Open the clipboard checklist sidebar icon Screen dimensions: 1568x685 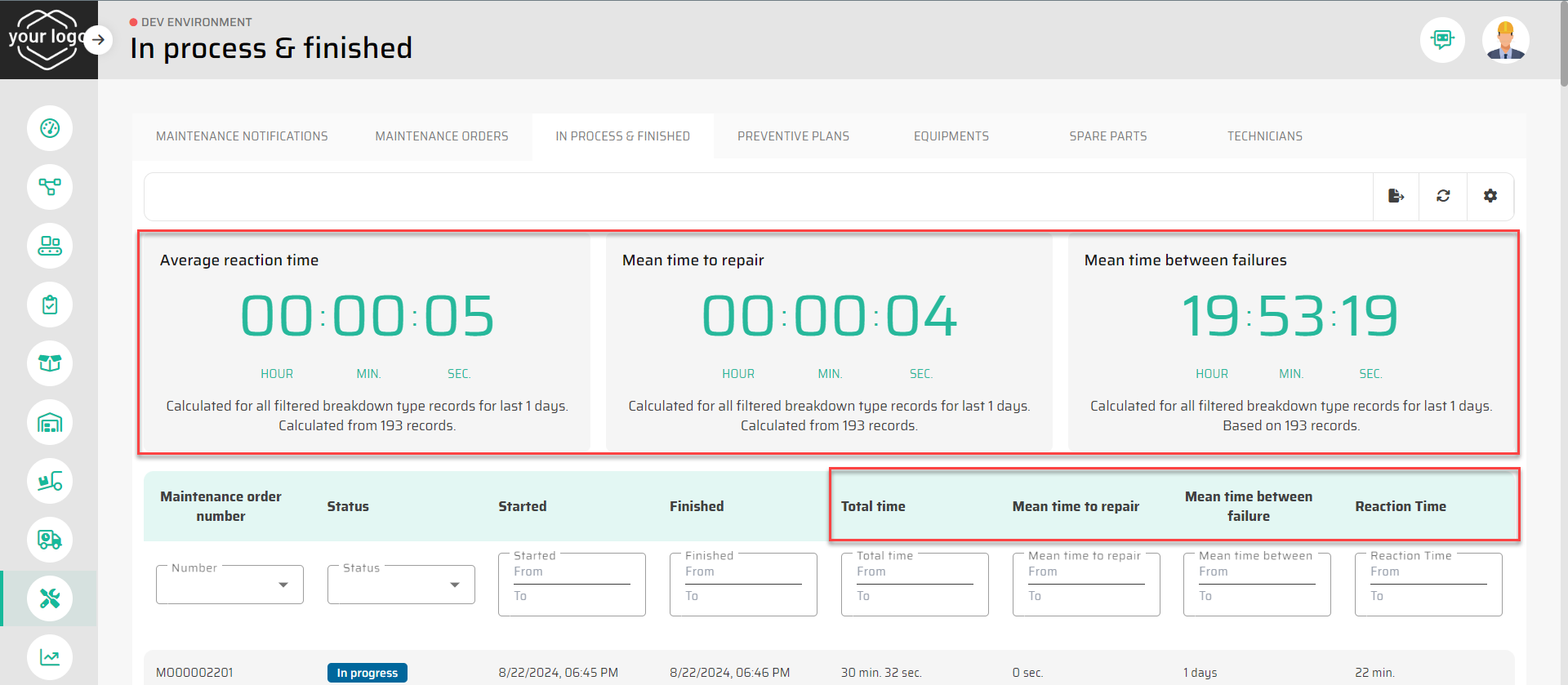click(x=50, y=305)
